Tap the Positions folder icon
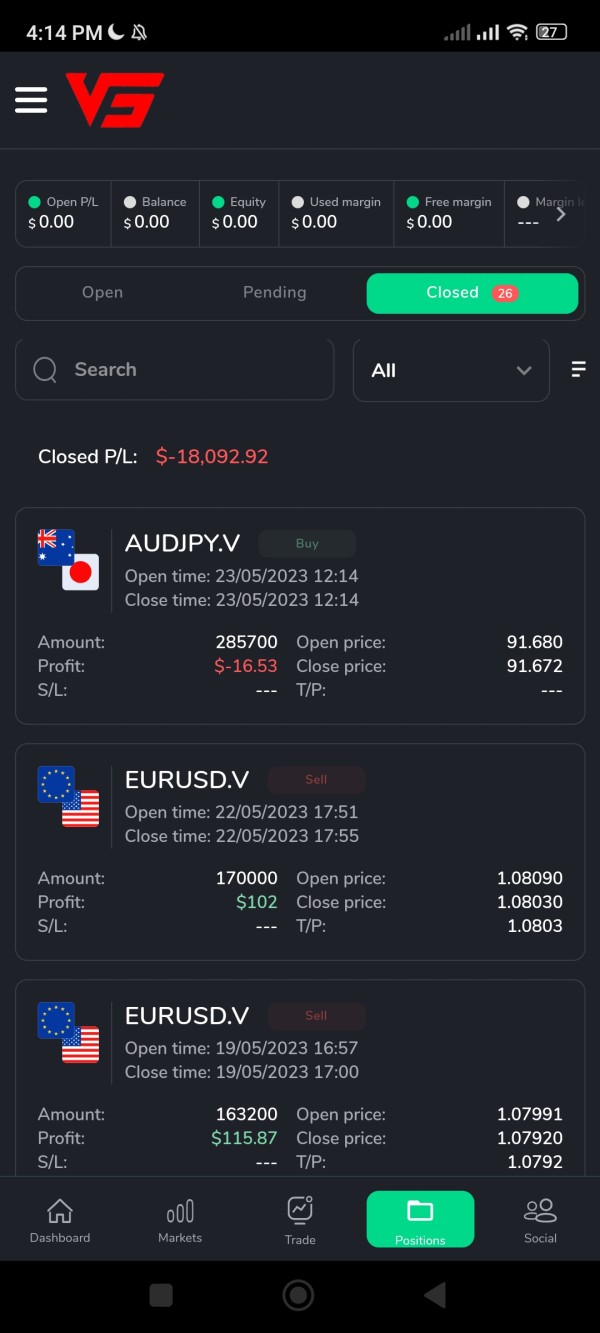Screen dimensions: 600x1333 tap(420, 1211)
